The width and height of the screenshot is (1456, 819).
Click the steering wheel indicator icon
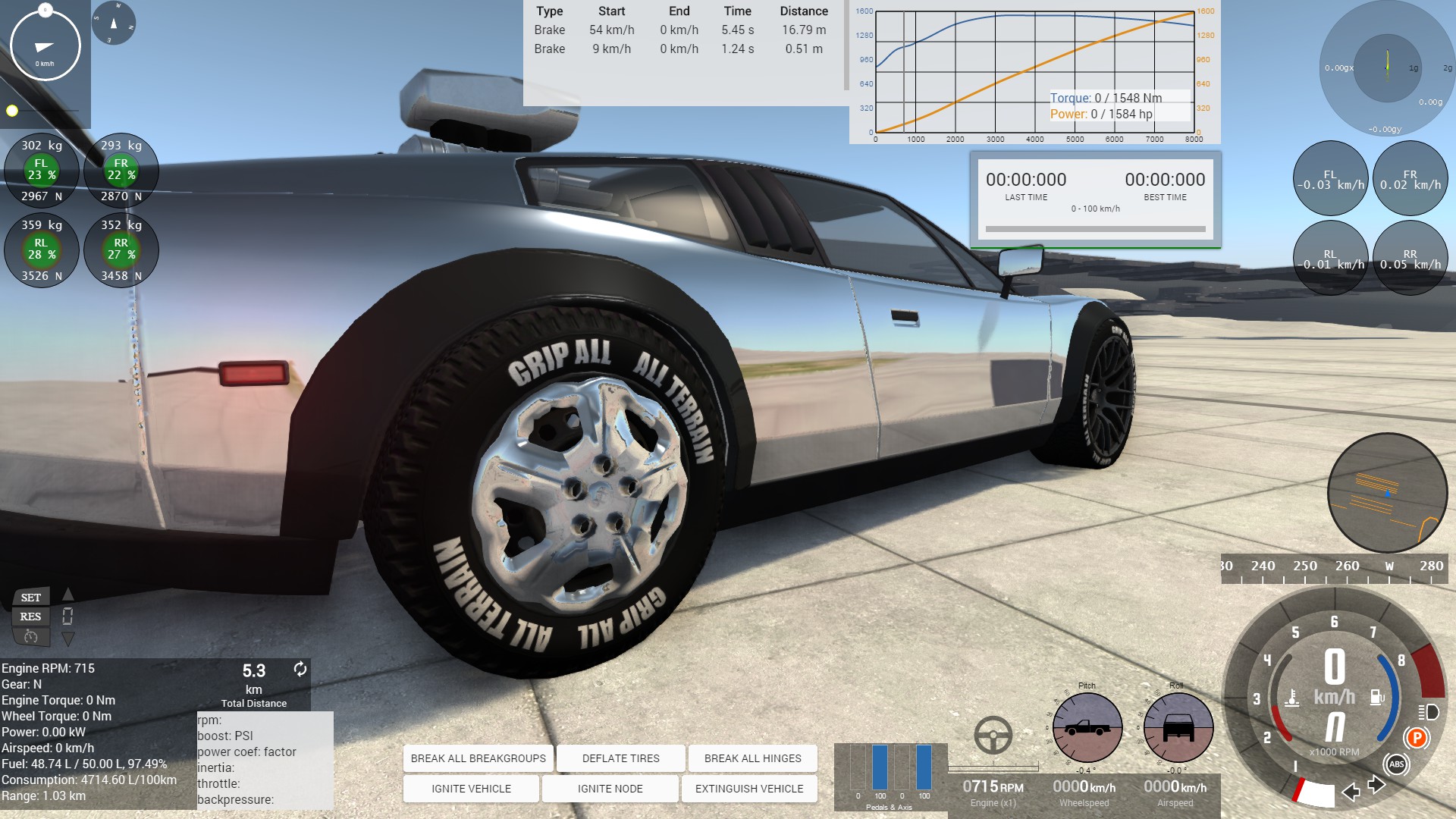(993, 735)
